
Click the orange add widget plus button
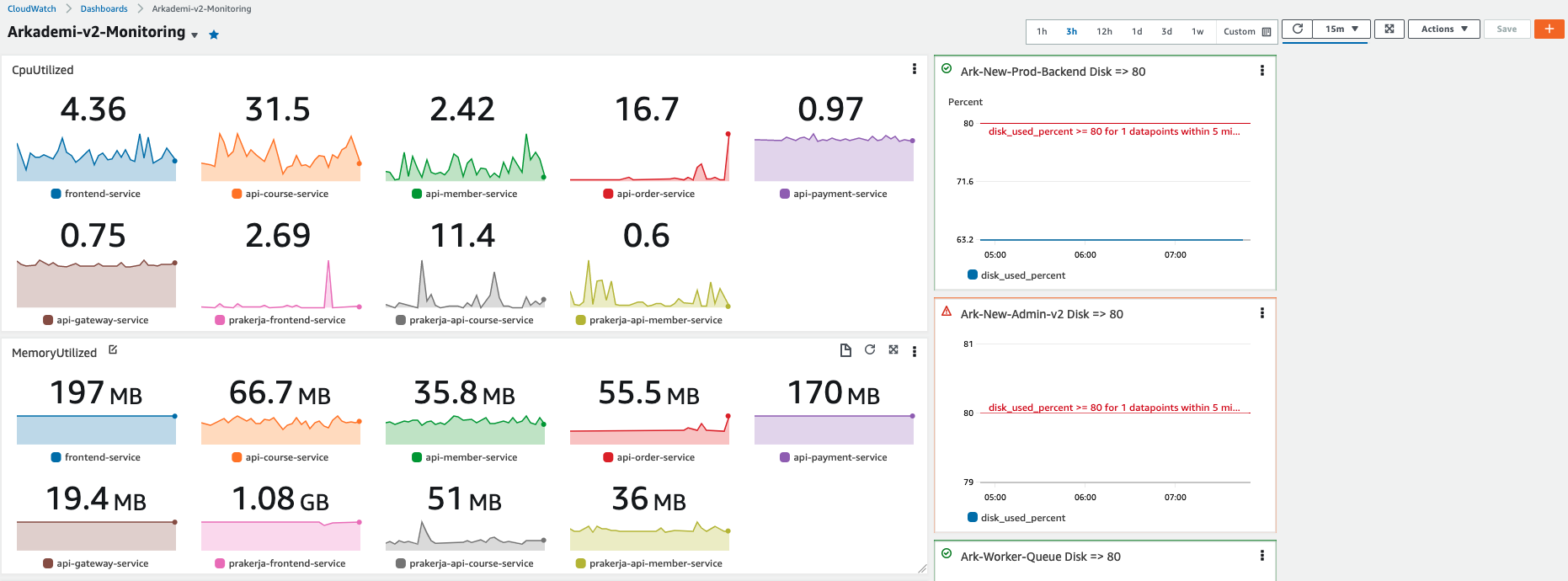coord(1549,29)
